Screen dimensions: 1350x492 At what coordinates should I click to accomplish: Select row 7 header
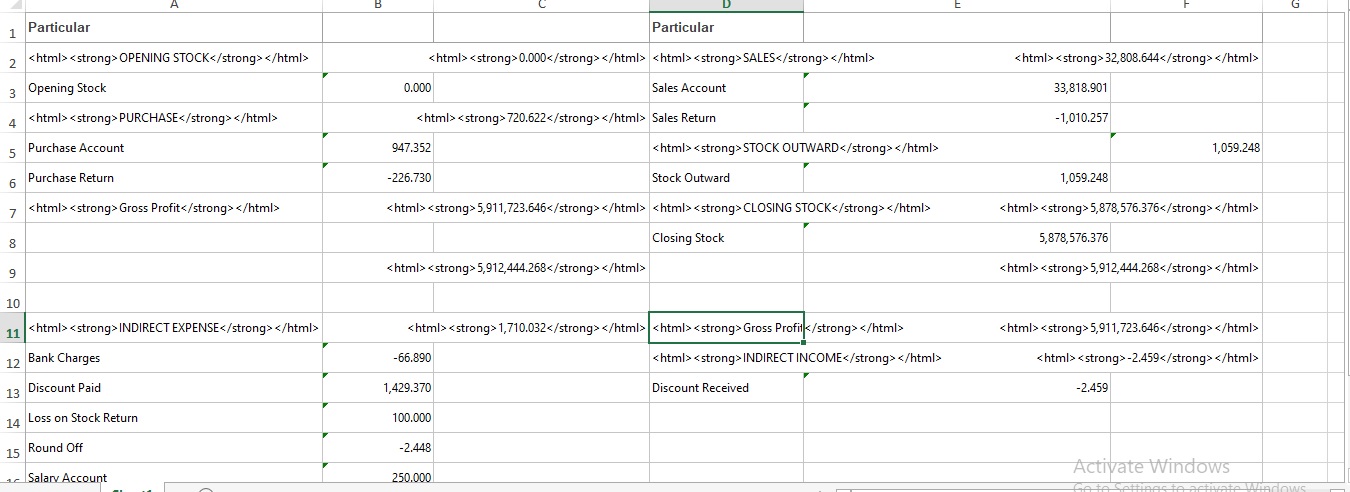click(11, 214)
